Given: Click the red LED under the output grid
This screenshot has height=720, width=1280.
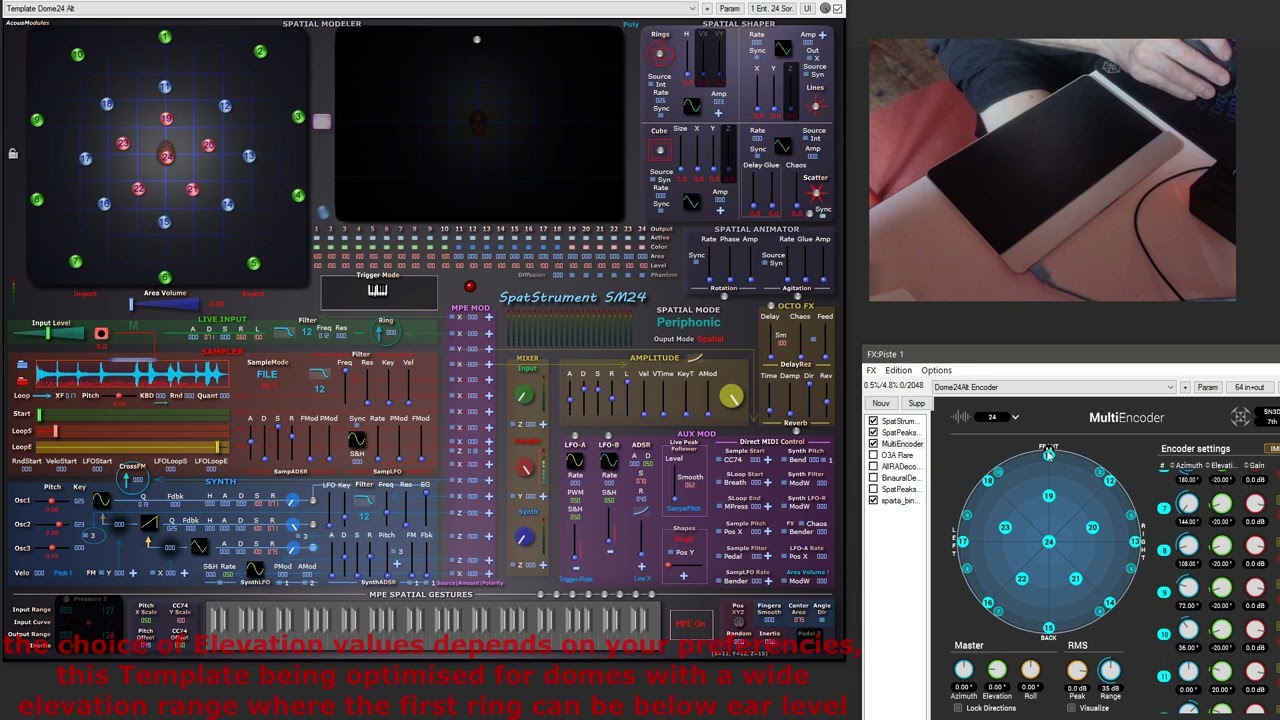Looking at the screenshot, I should pos(469,287).
